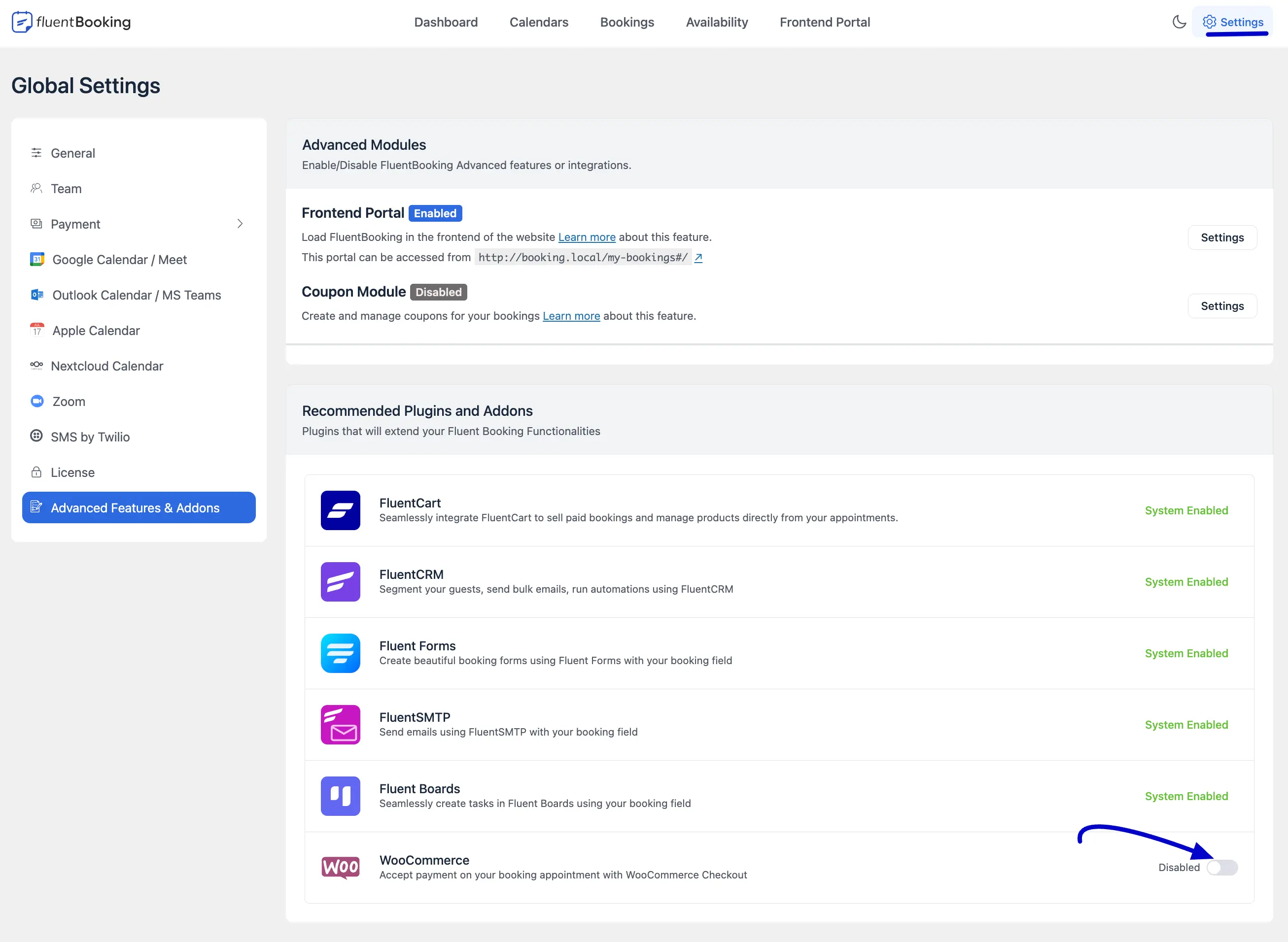
Task: Click the Zoom camera icon
Action: coord(37,401)
